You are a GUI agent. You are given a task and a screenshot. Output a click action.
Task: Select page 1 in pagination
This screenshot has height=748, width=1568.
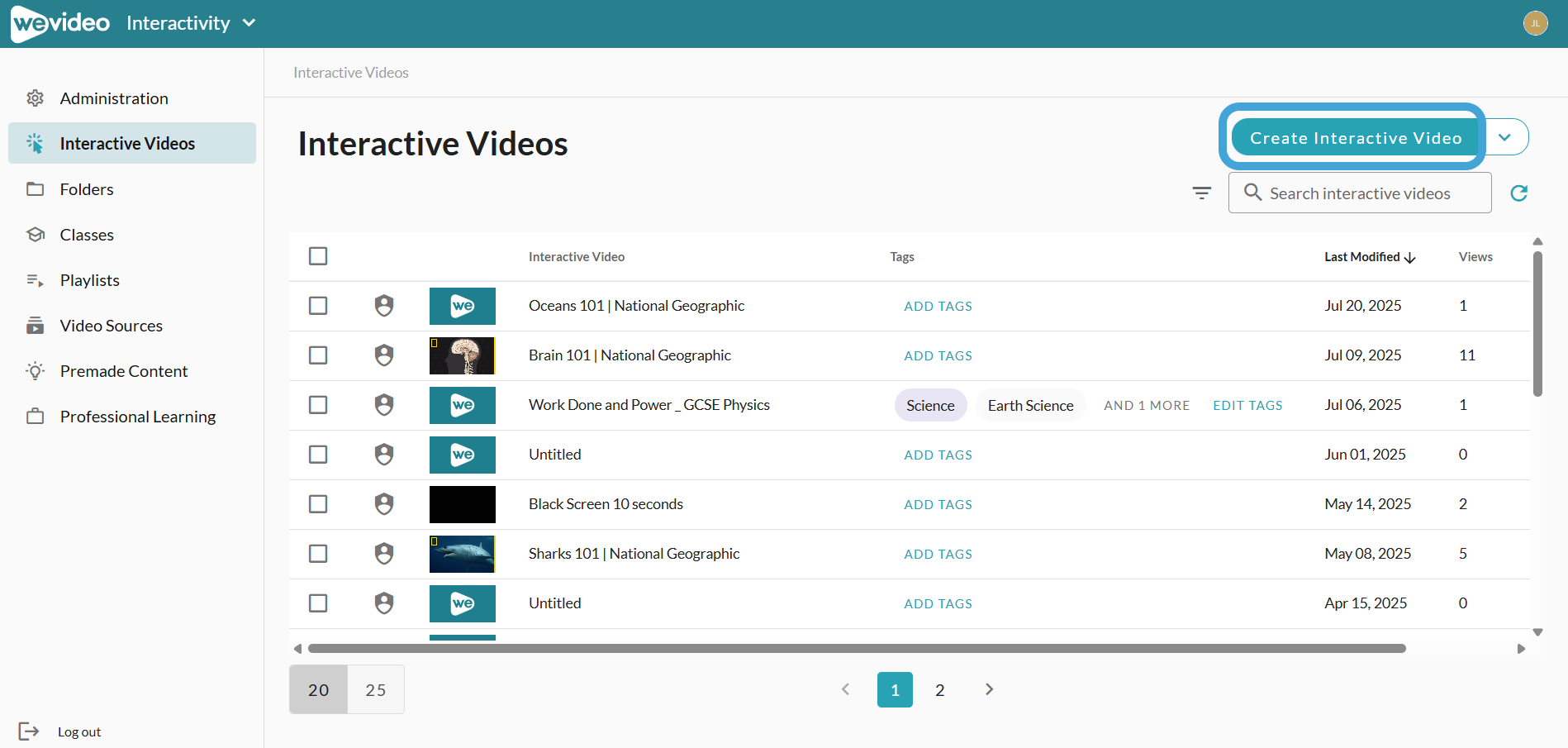click(x=895, y=690)
